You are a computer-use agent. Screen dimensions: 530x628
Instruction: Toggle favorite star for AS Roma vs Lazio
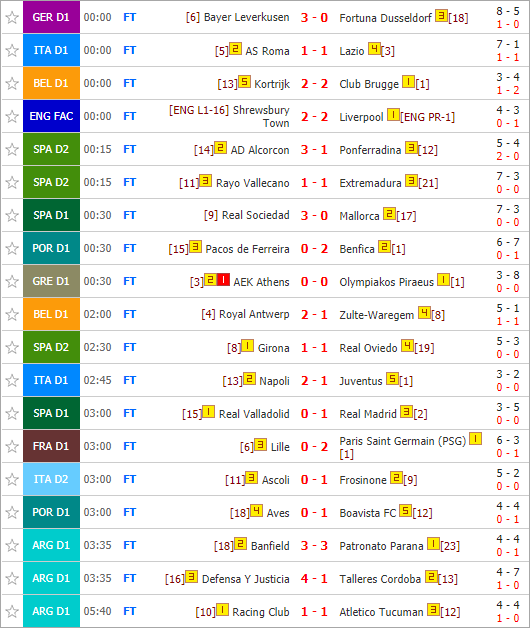tap(12, 50)
